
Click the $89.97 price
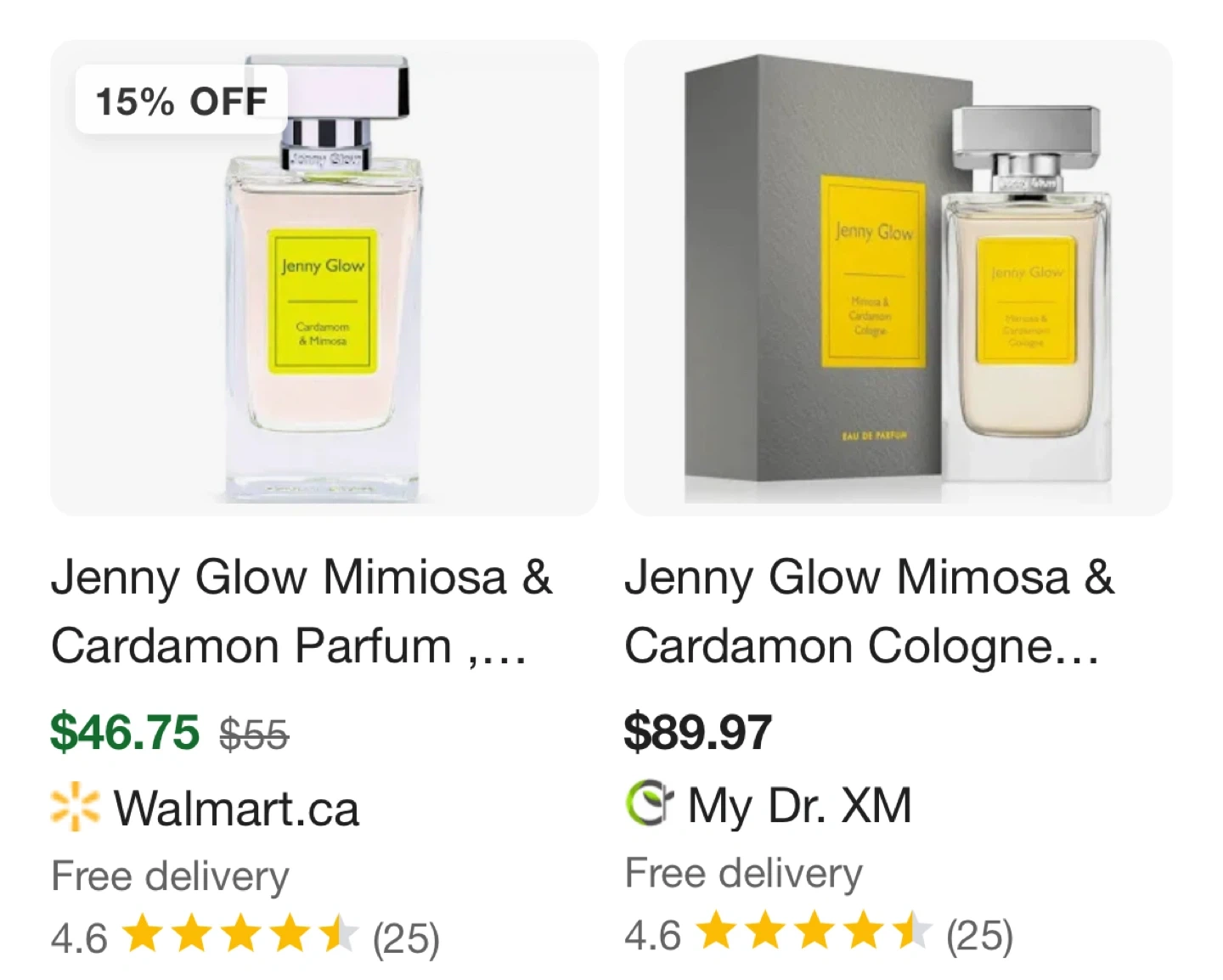(x=698, y=732)
